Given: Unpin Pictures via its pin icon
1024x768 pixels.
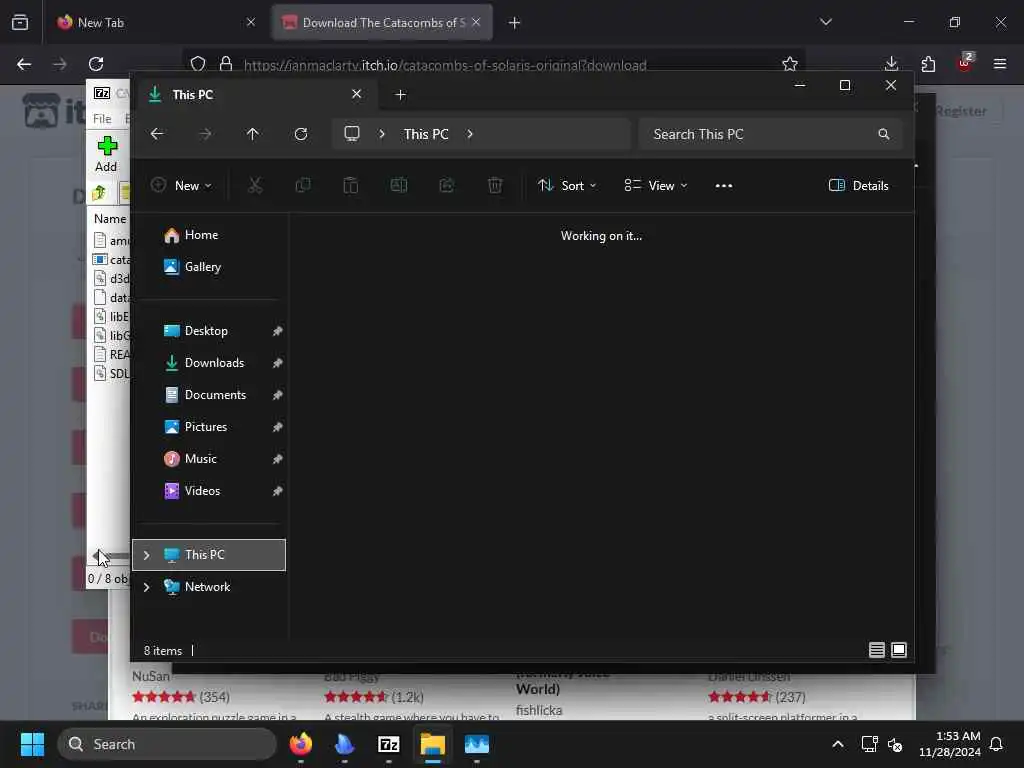Looking at the screenshot, I should (278, 427).
